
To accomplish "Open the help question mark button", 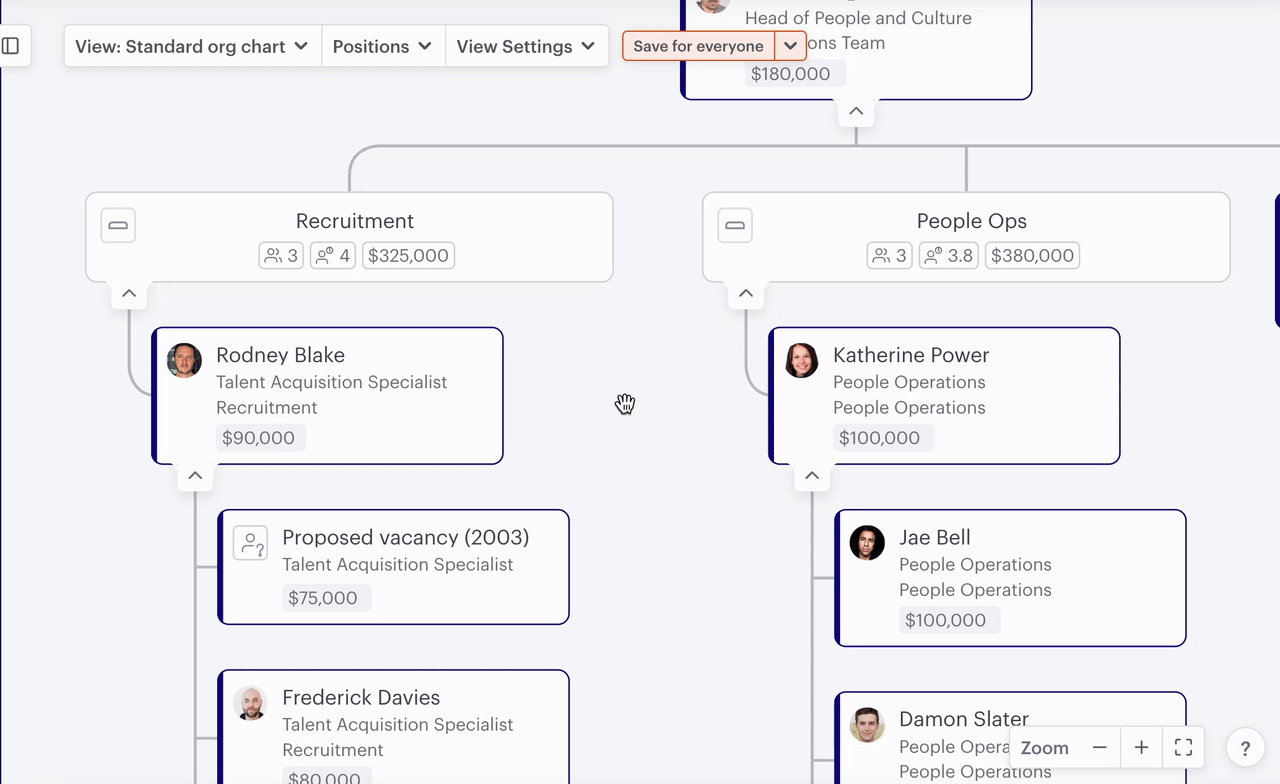I will click(x=1245, y=748).
